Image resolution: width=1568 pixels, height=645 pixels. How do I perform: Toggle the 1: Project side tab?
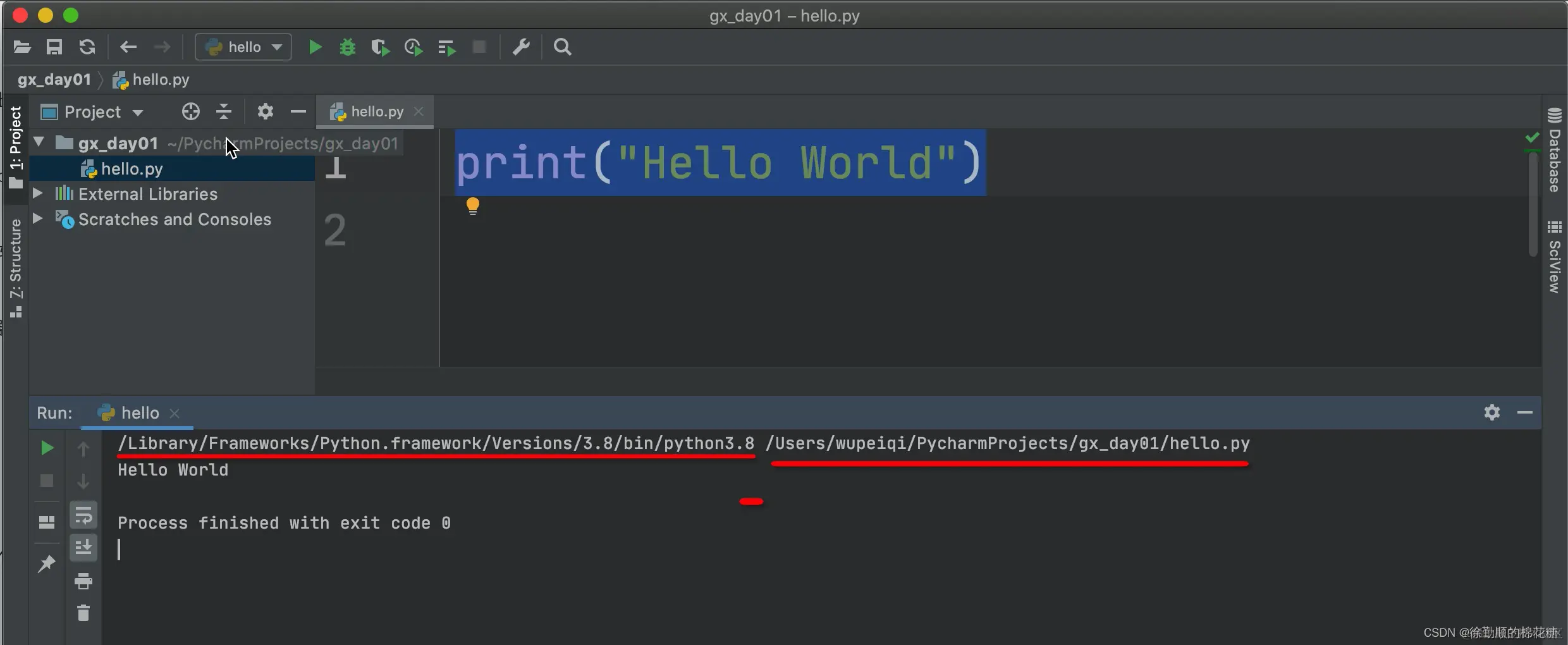(x=16, y=149)
